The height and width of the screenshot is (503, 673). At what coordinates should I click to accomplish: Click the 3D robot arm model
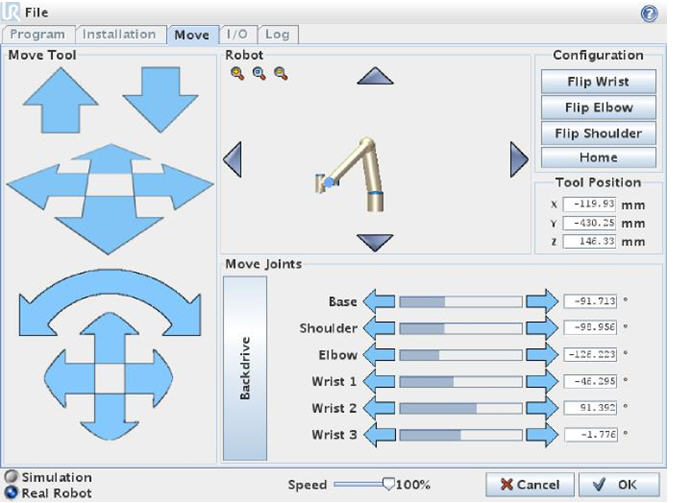(x=350, y=175)
